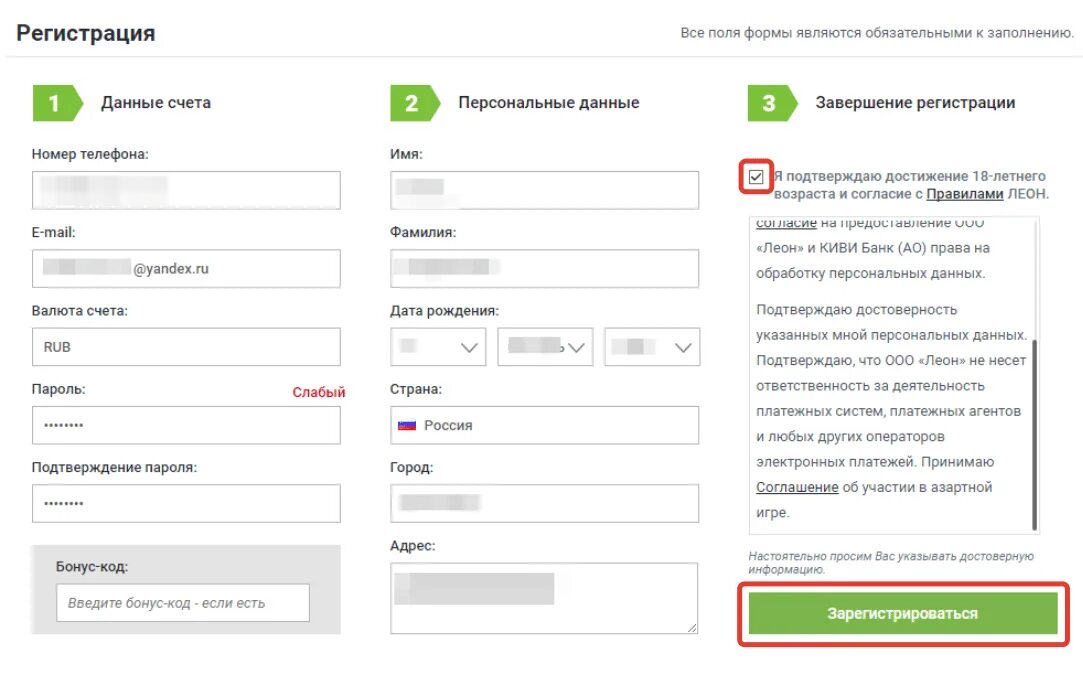The image size is (1083, 676).
Task: Open the birth month dropdown
Action: pos(545,347)
